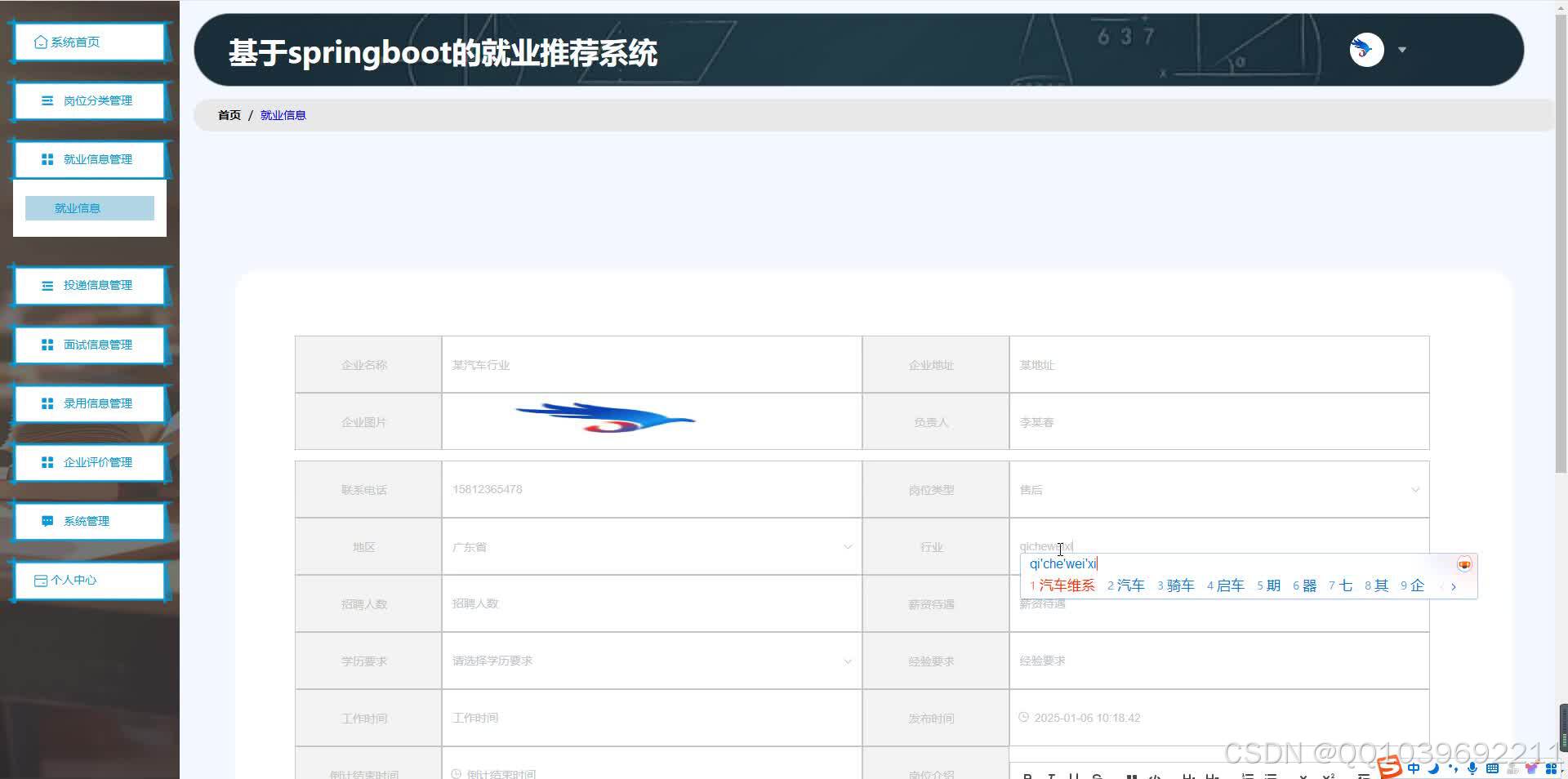
Task: Toggle bold formatting in the editor
Action: [x=1027, y=776]
